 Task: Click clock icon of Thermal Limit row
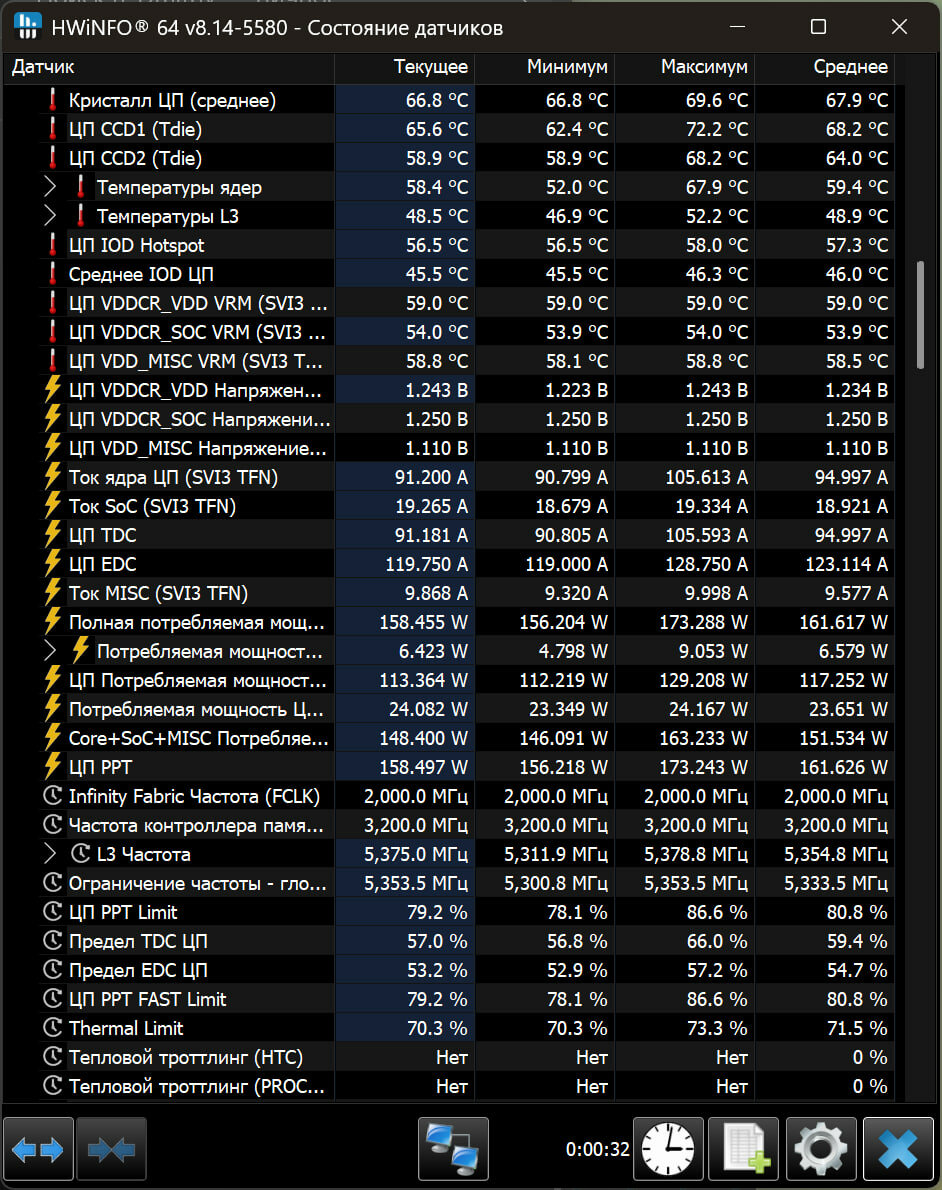(52, 1028)
